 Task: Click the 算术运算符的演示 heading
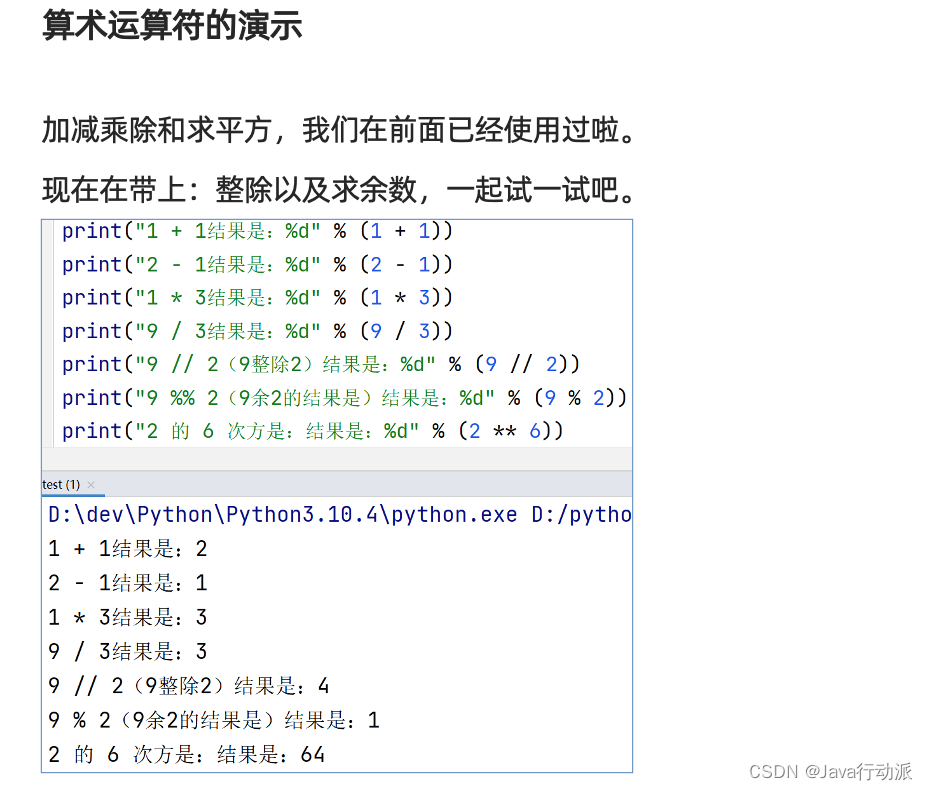point(172,26)
